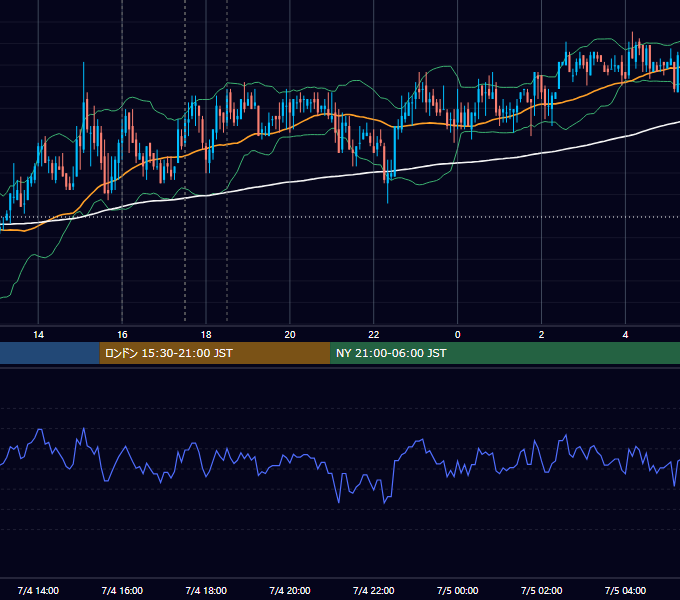Click the 7/4 14:00 date label
The width and height of the screenshot is (680, 600).
tap(38, 590)
